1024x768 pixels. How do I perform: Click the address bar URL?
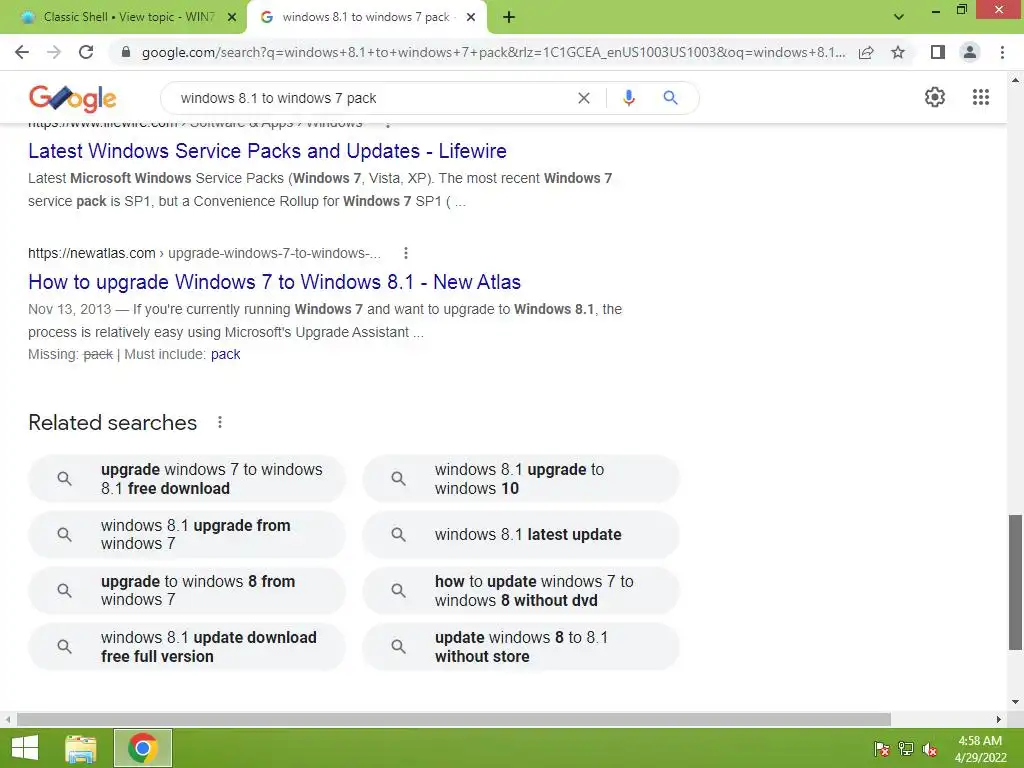493,52
